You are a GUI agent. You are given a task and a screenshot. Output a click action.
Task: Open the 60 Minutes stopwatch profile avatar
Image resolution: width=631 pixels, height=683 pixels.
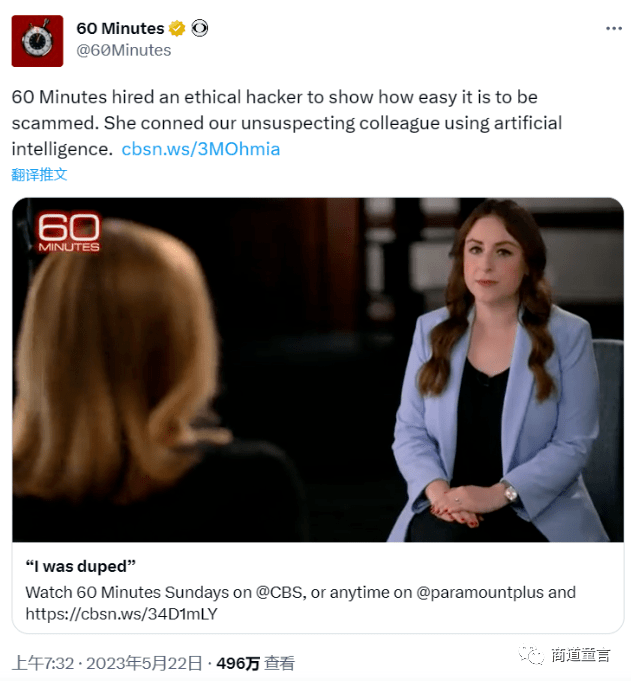(37, 41)
